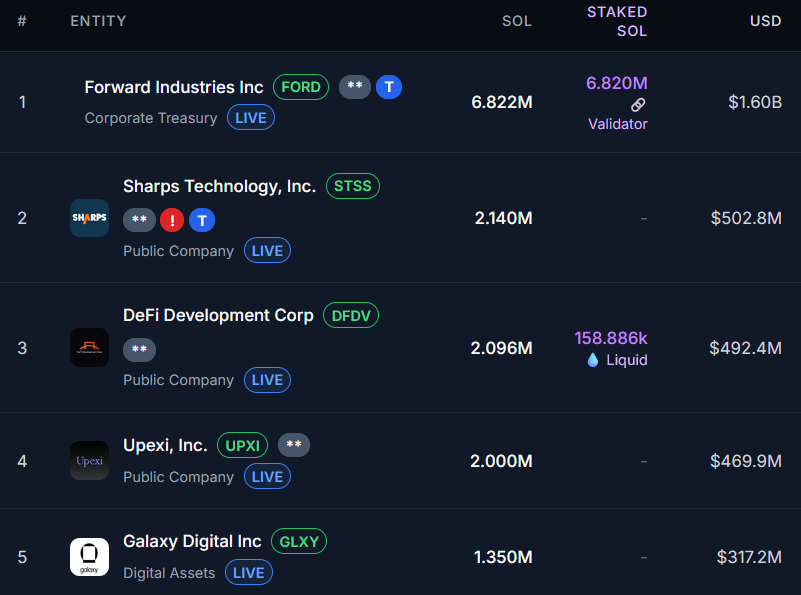Click the double-asterisk badge beside Upexi ticker

(x=294, y=445)
